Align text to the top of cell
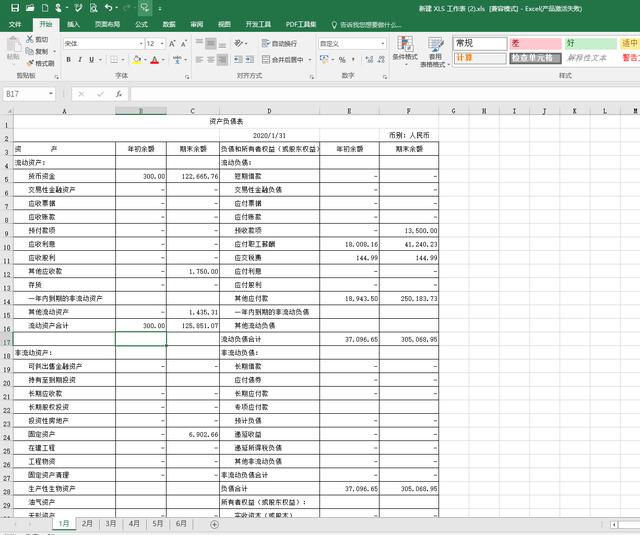The image size is (640, 535). click(x=199, y=42)
